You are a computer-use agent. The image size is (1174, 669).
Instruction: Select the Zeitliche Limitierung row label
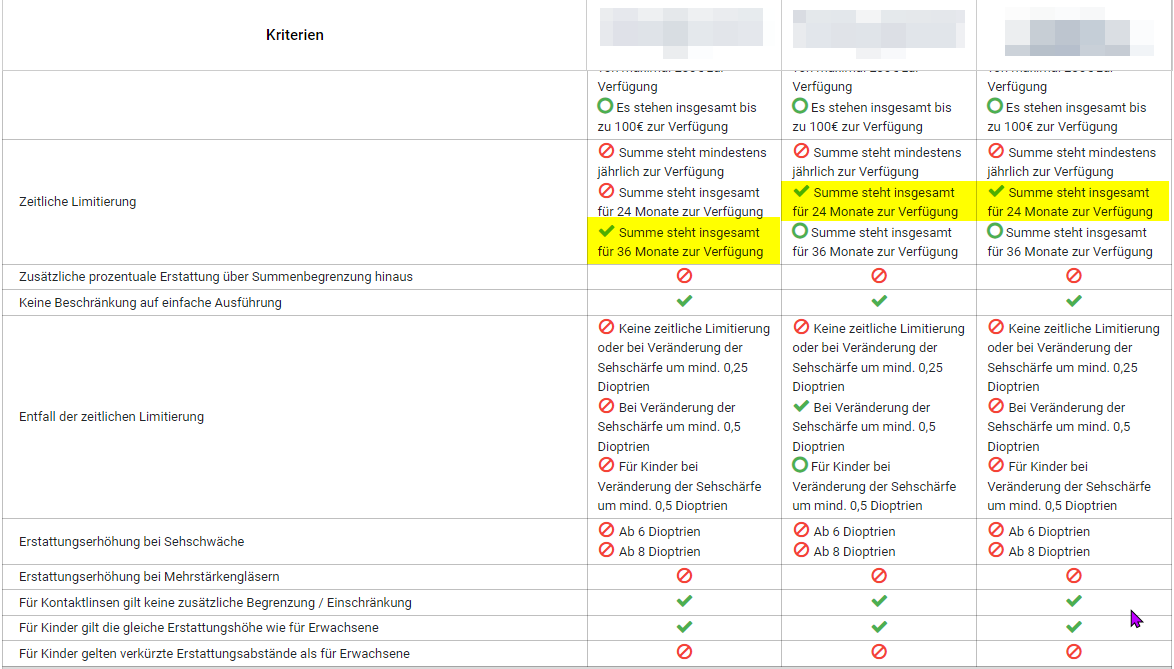point(77,202)
